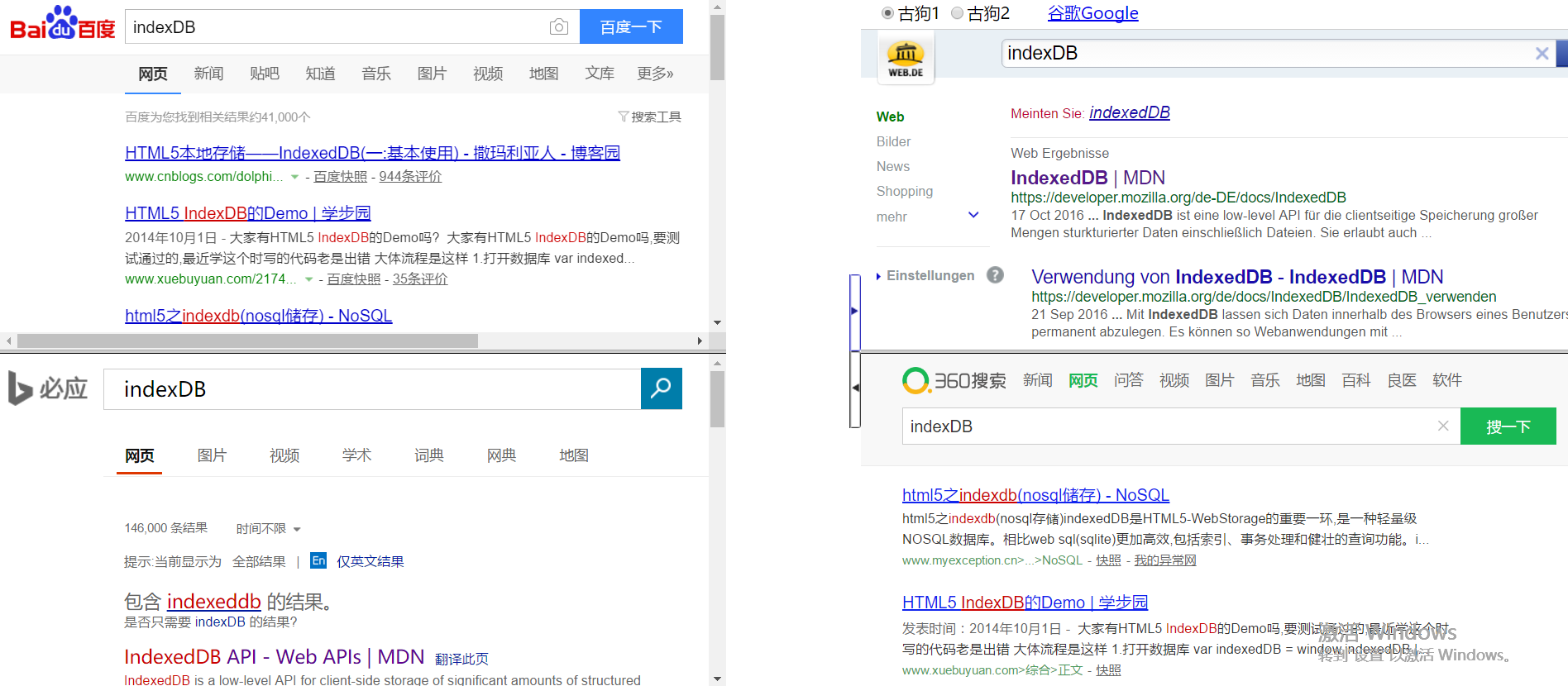Open HTML5本地存储 IndexedDB Baidu result
Screen dimensions: 1568x686
pyautogui.click(x=372, y=153)
